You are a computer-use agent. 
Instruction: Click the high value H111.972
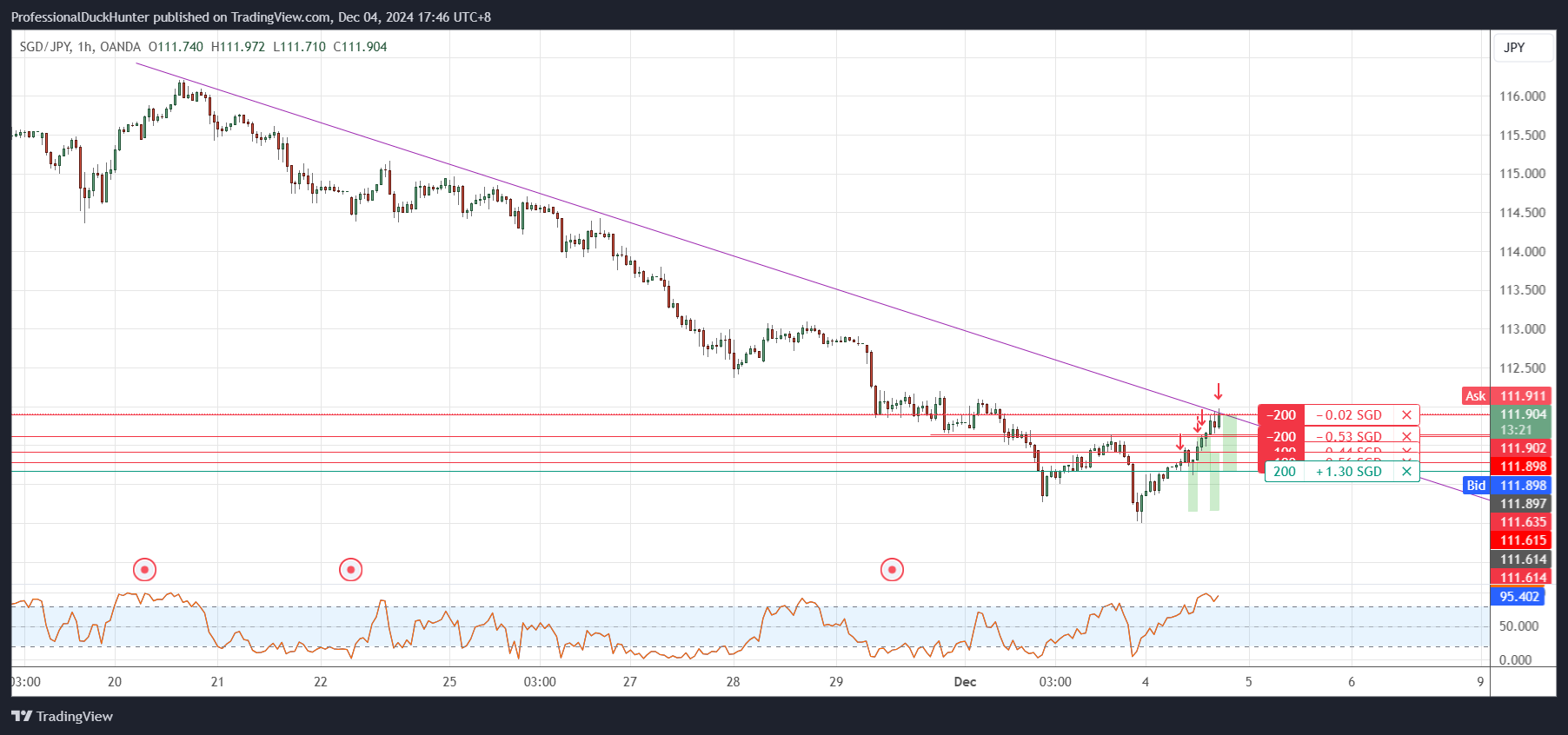pos(238,47)
